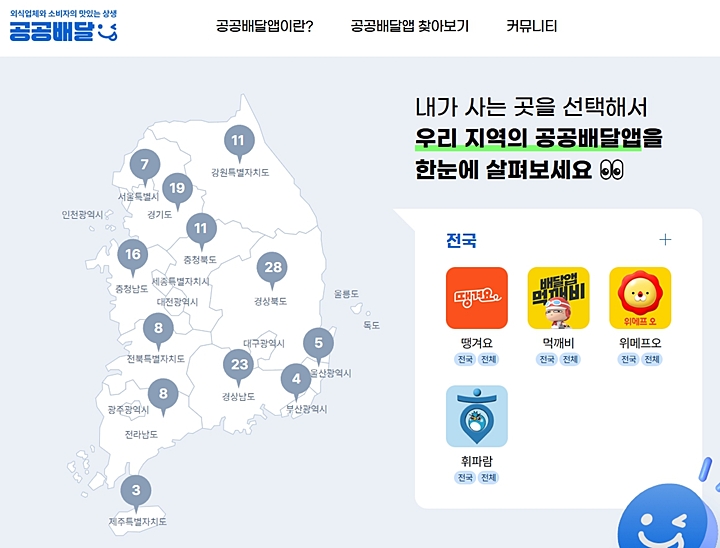Open the 땡겨요 app icon
This screenshot has height=548, width=720.
click(x=477, y=298)
